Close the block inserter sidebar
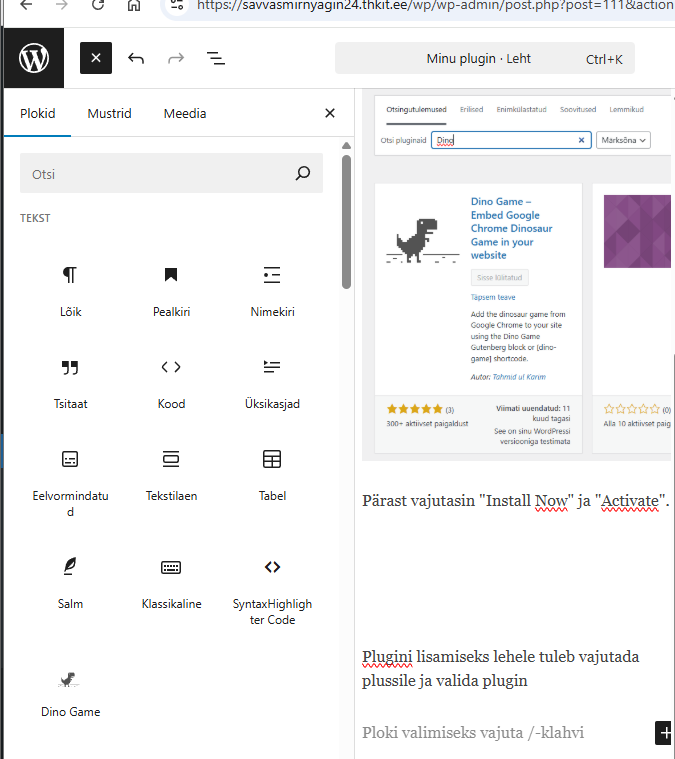 point(330,114)
